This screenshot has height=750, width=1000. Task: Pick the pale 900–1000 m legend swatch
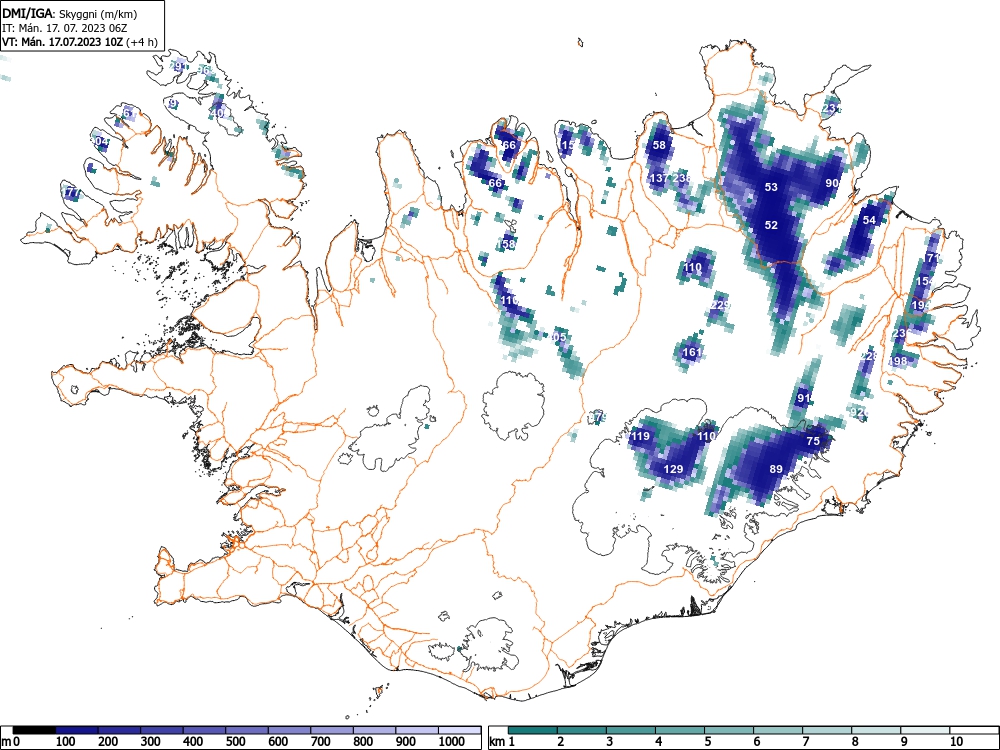point(417,730)
